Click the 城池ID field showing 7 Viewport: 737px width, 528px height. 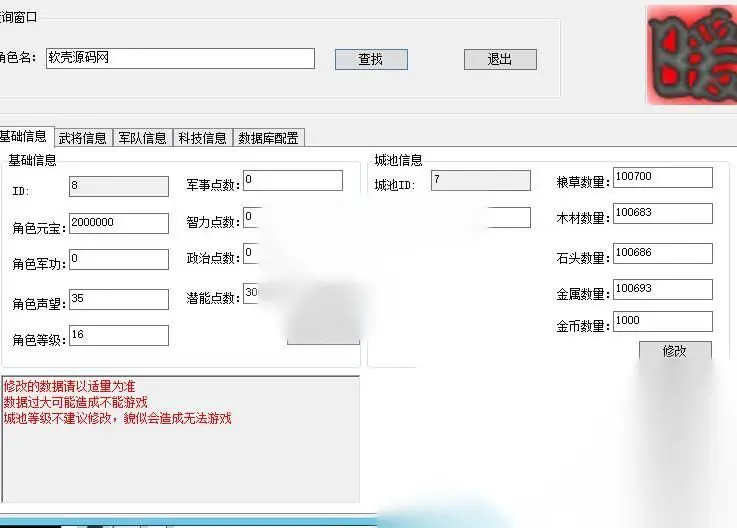pyautogui.click(x=481, y=181)
